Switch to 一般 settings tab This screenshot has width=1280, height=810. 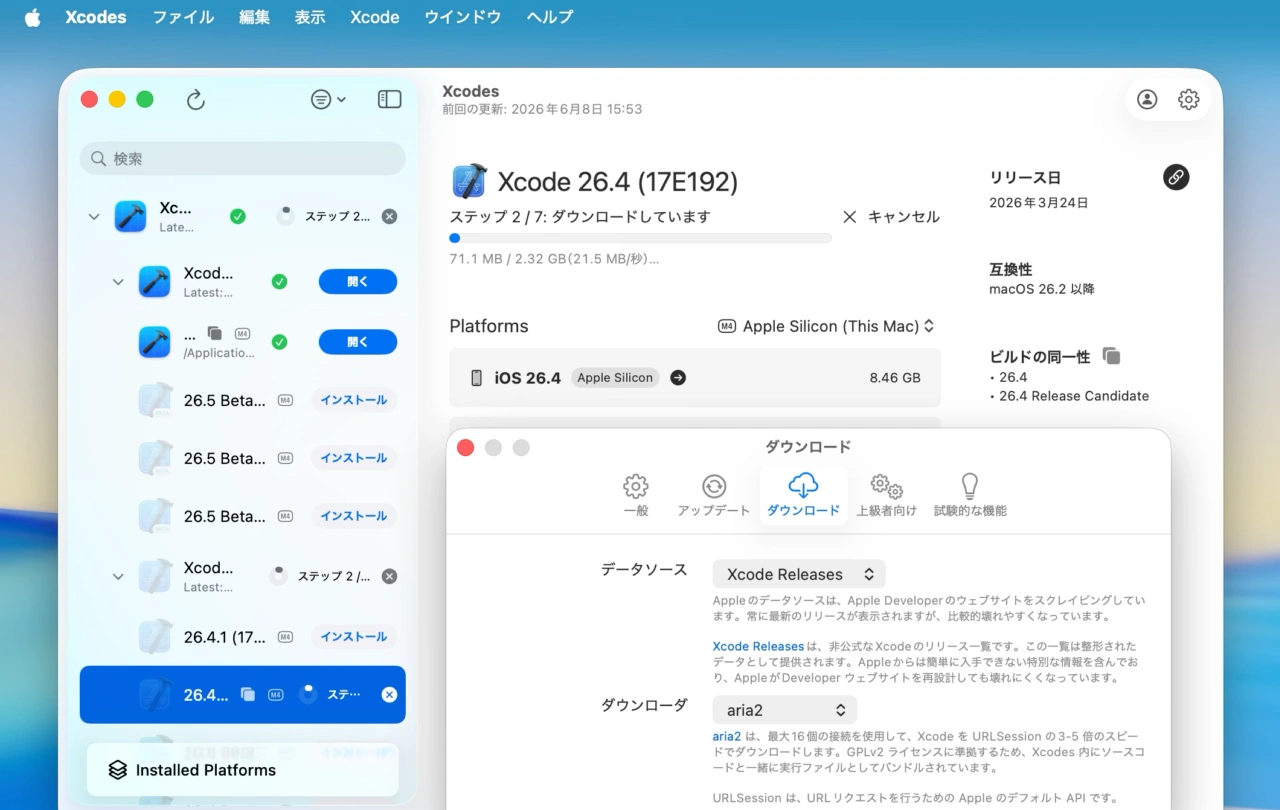click(x=636, y=495)
